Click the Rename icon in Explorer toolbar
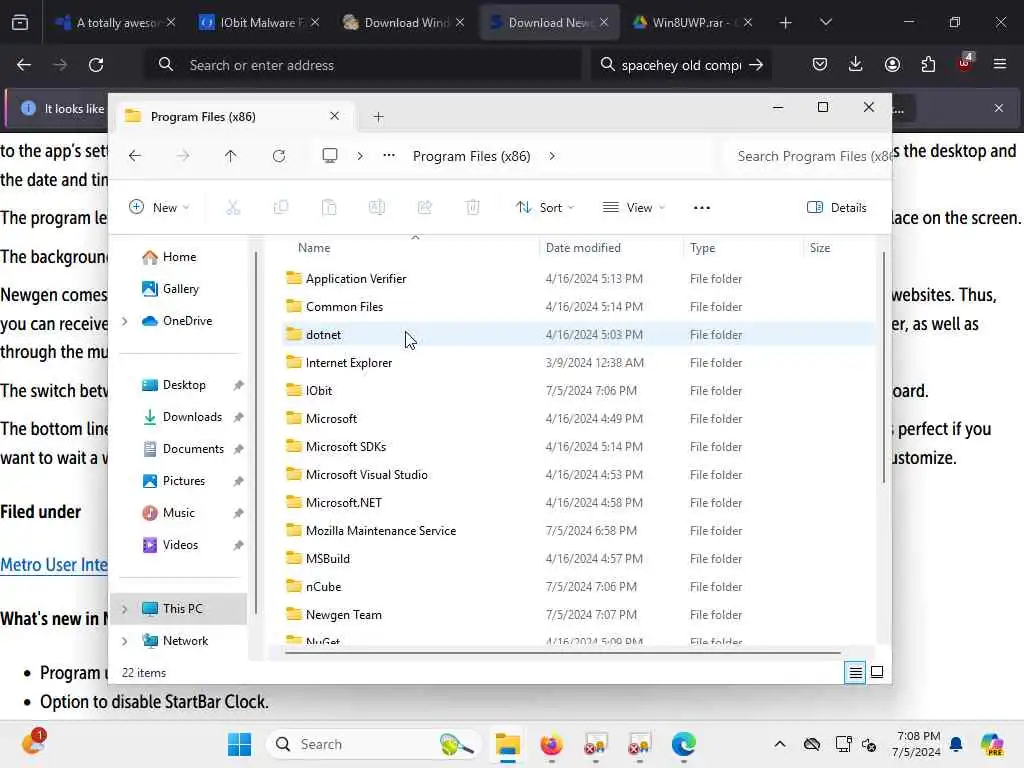This screenshot has height=768, width=1024. pyautogui.click(x=377, y=208)
